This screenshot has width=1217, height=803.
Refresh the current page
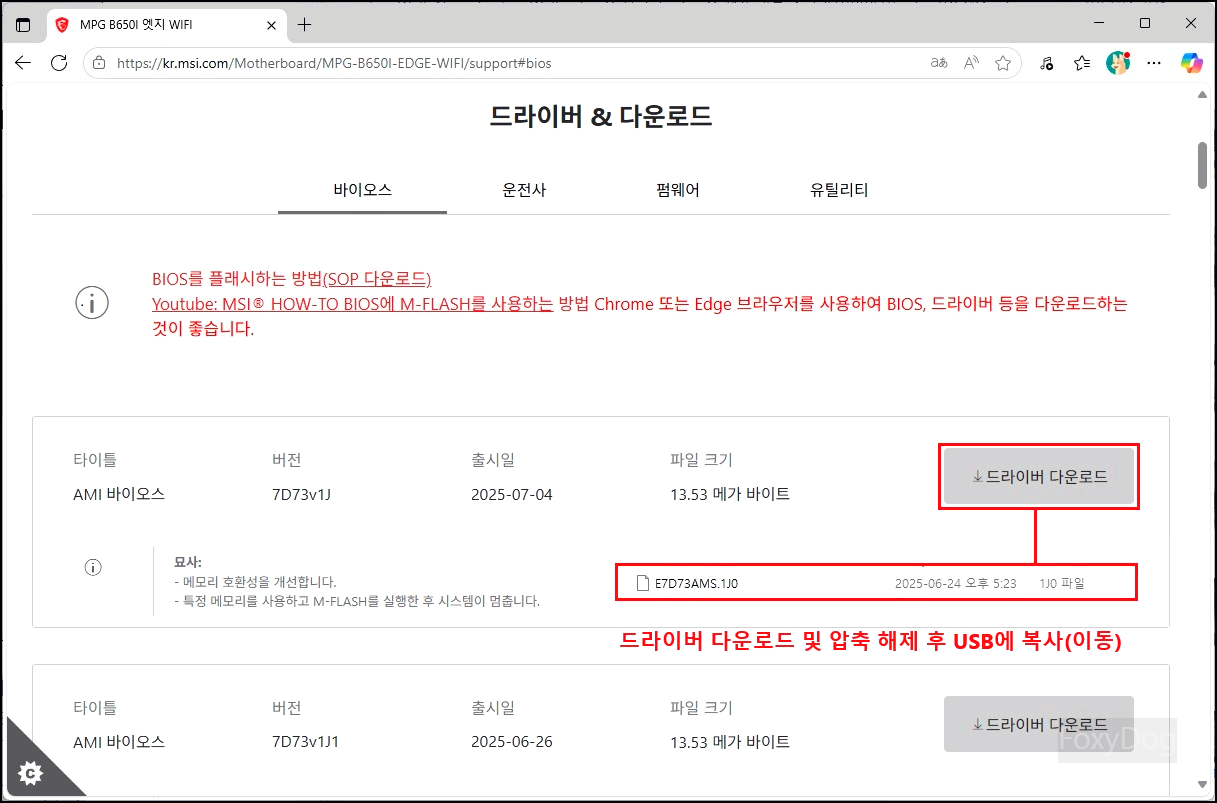[59, 63]
